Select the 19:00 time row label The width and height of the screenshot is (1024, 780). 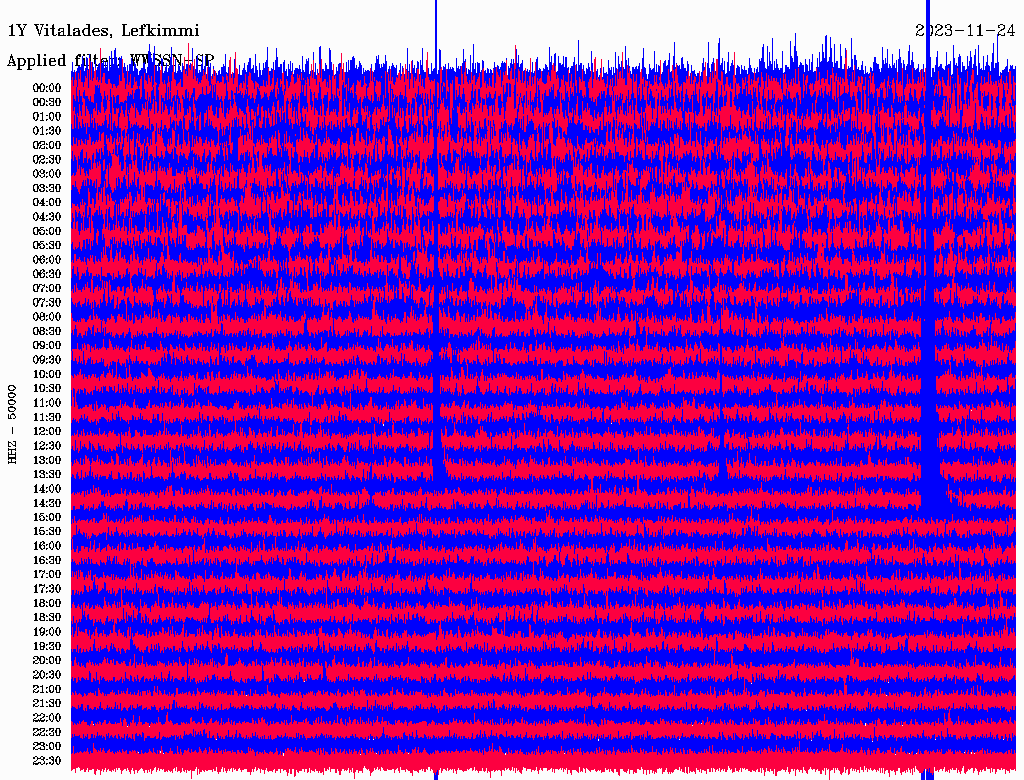(x=47, y=632)
